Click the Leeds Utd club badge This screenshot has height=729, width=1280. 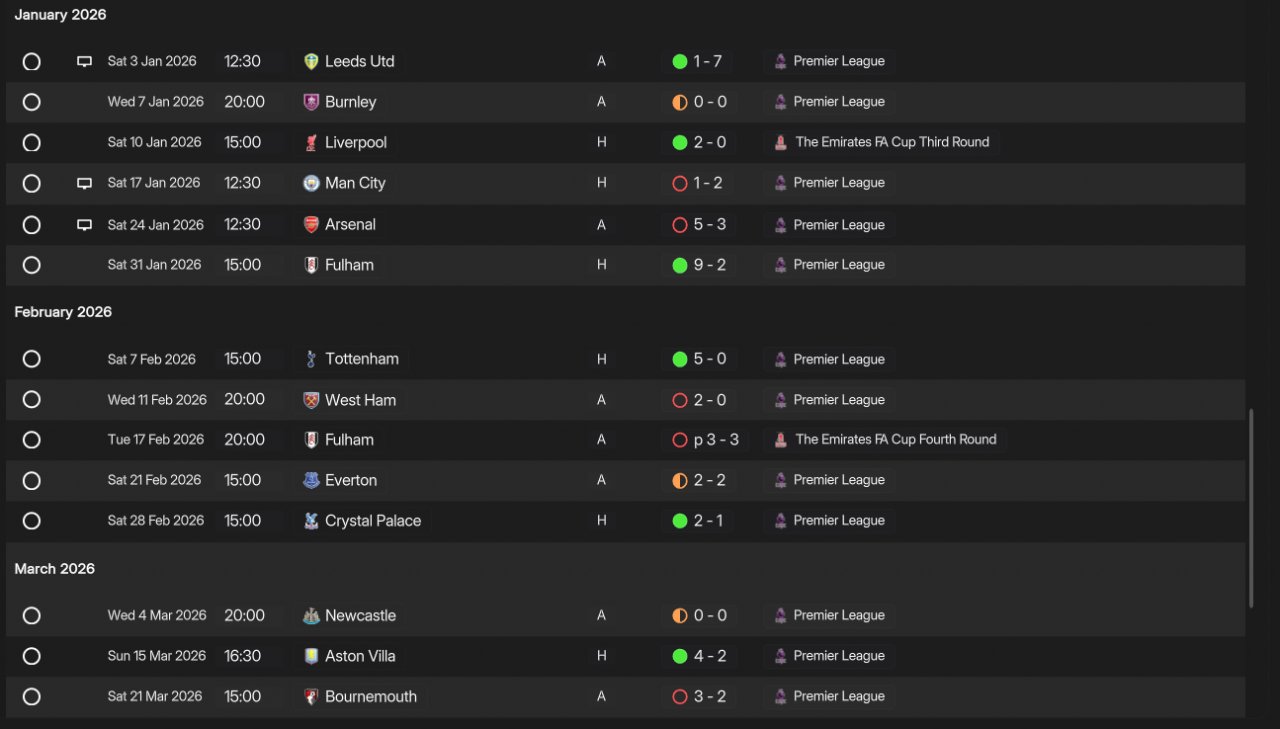[311, 61]
